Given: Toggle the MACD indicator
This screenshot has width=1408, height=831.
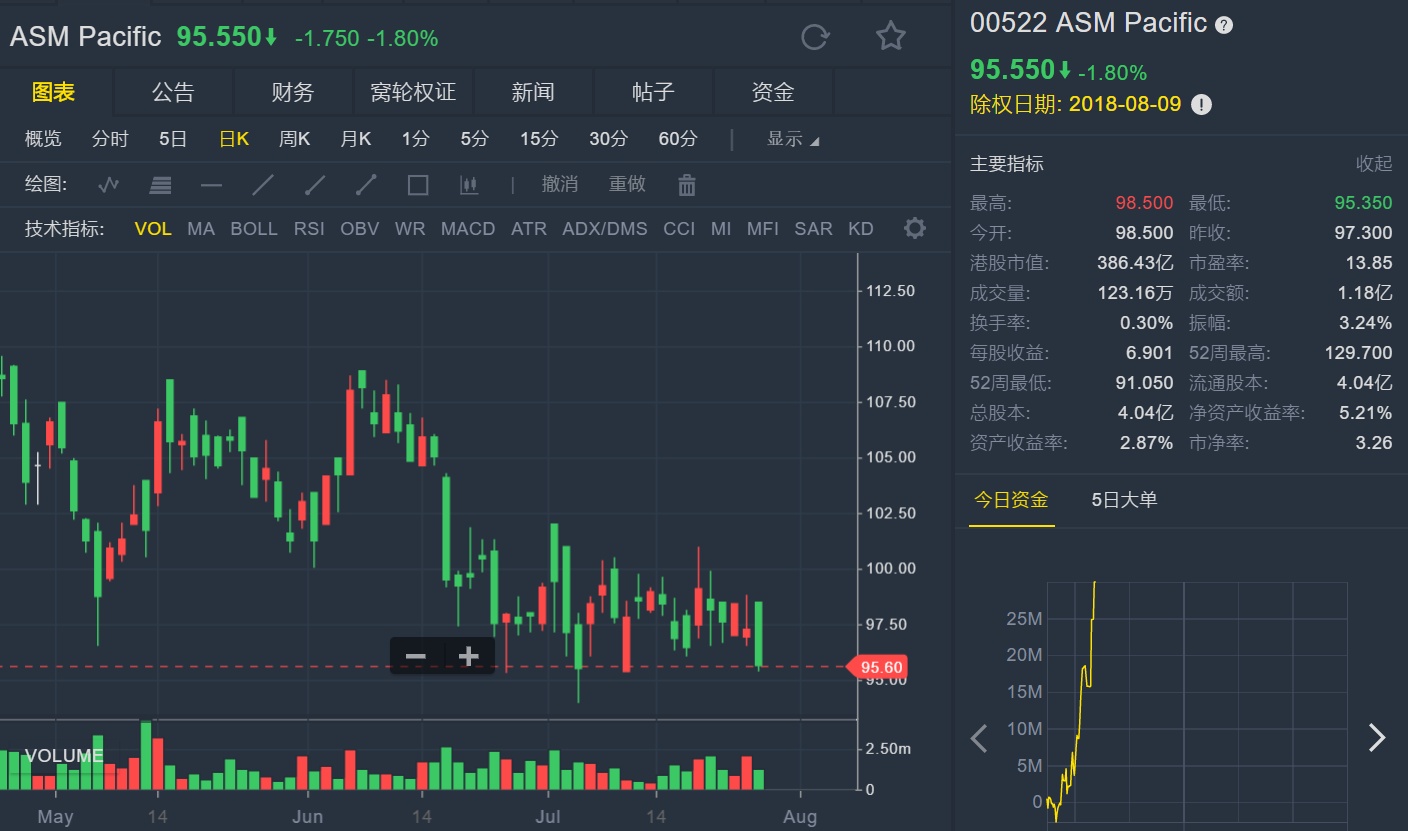Looking at the screenshot, I should 468,228.
